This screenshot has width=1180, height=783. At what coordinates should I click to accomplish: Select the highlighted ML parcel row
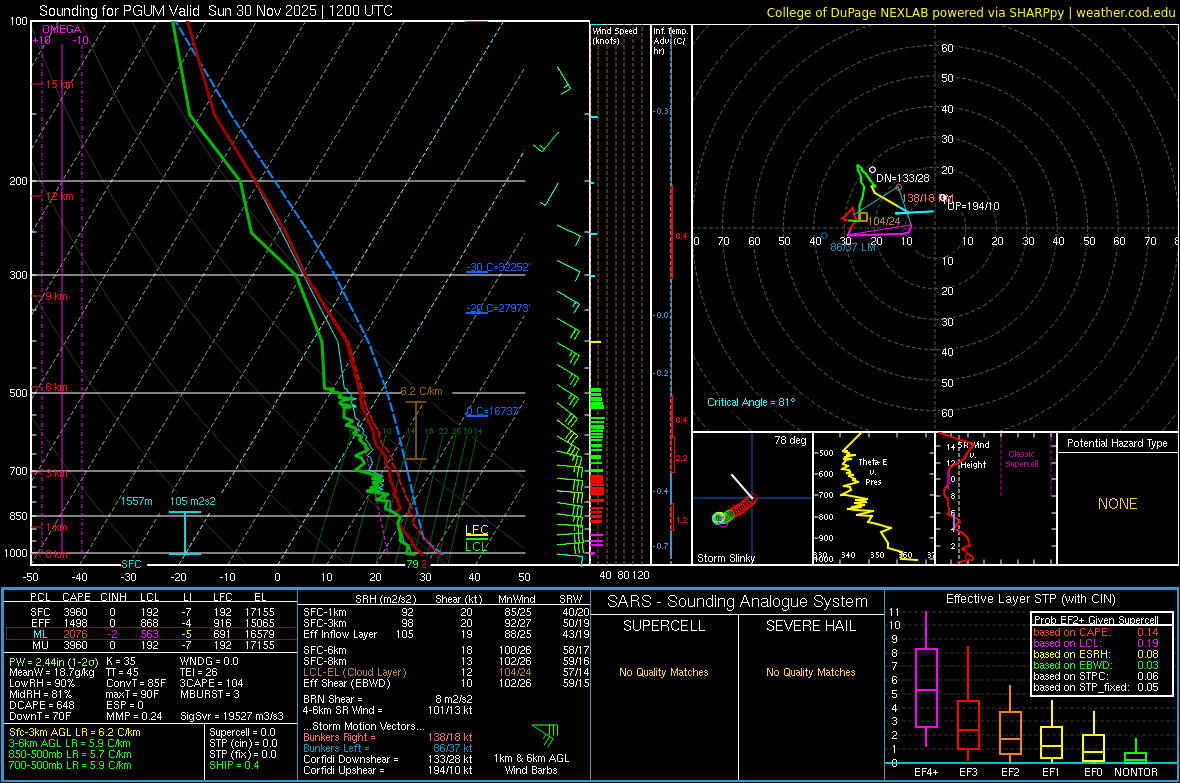[x=151, y=634]
